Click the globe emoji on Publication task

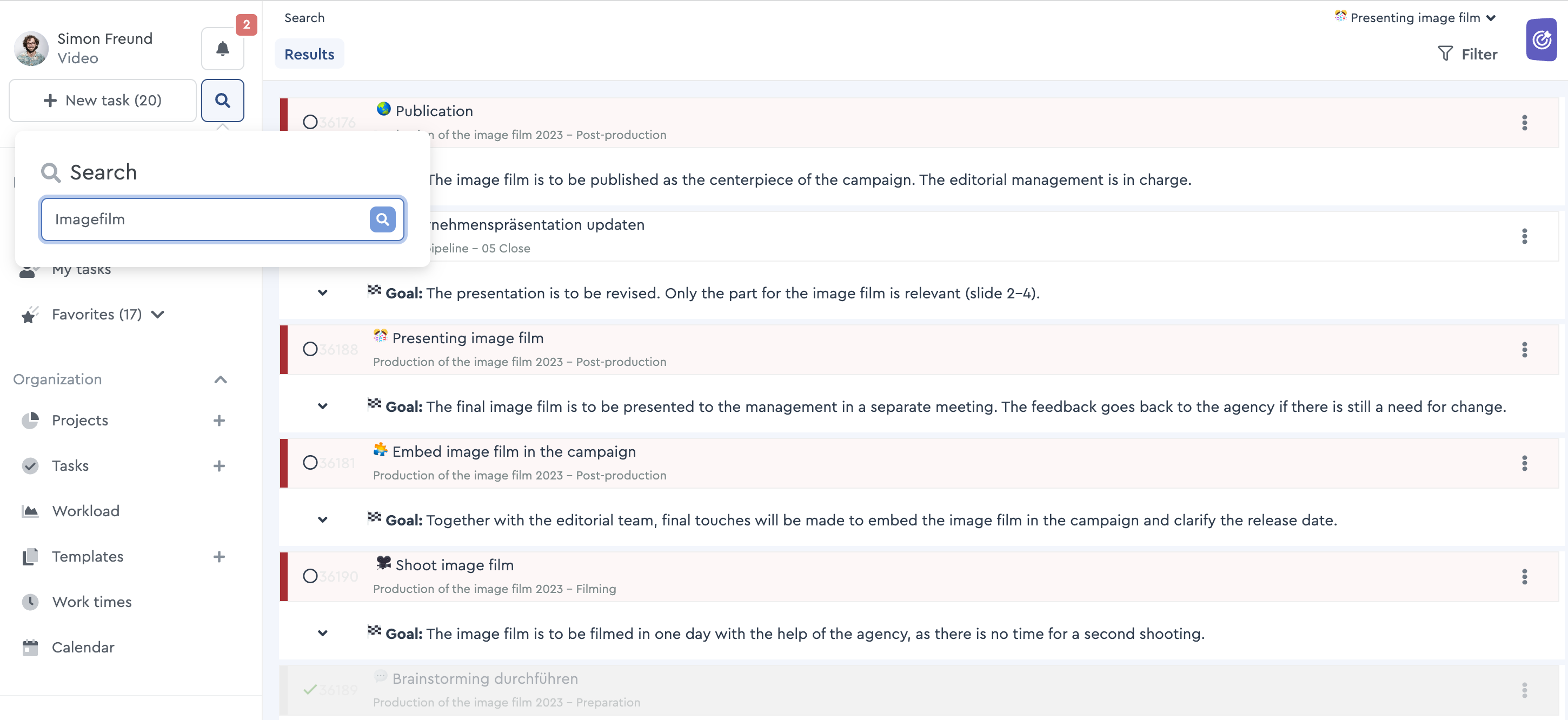coord(383,110)
